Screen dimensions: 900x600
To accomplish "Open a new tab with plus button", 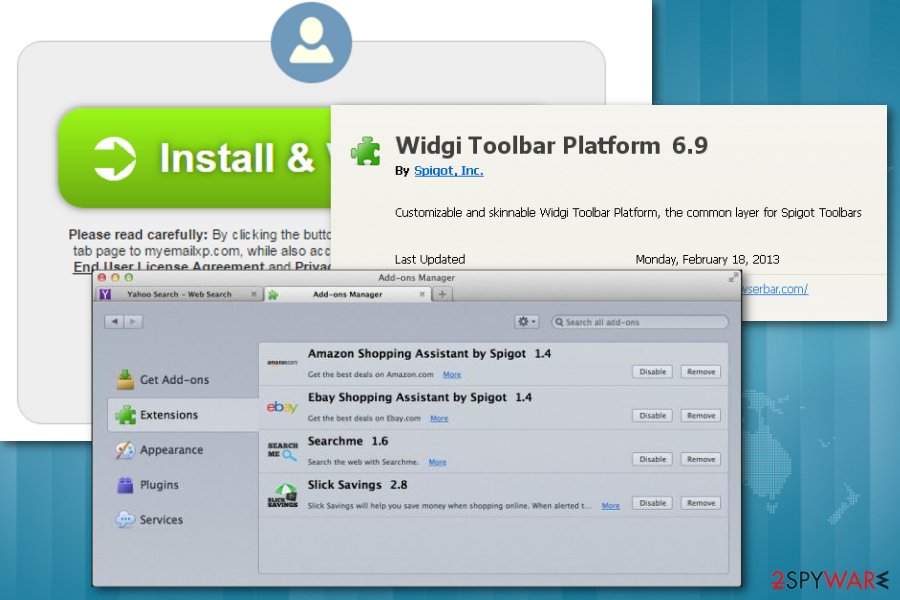I will tap(442, 294).
